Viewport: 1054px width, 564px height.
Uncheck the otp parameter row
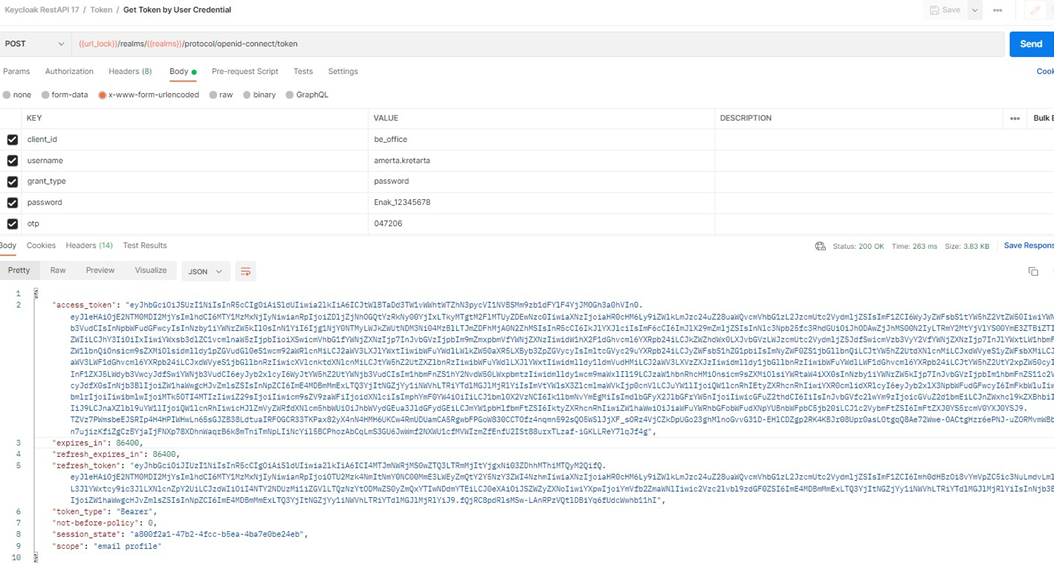(12, 224)
